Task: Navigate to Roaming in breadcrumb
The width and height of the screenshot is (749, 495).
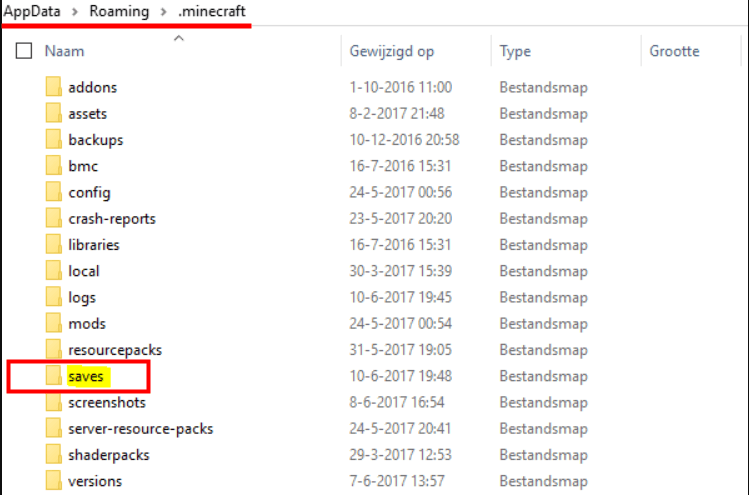Action: (x=119, y=11)
